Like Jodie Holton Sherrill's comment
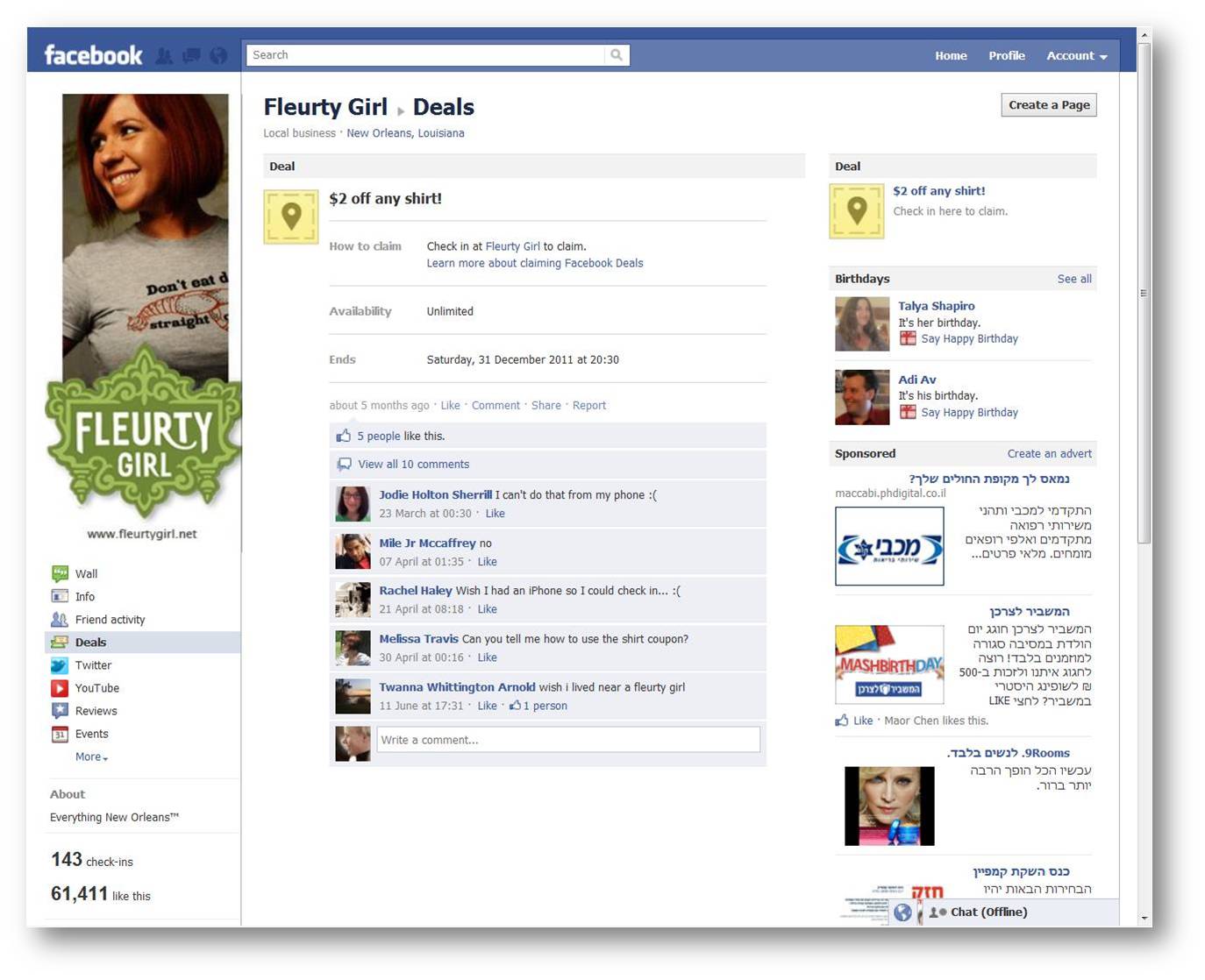The height and width of the screenshot is (980, 1205). tap(496, 514)
